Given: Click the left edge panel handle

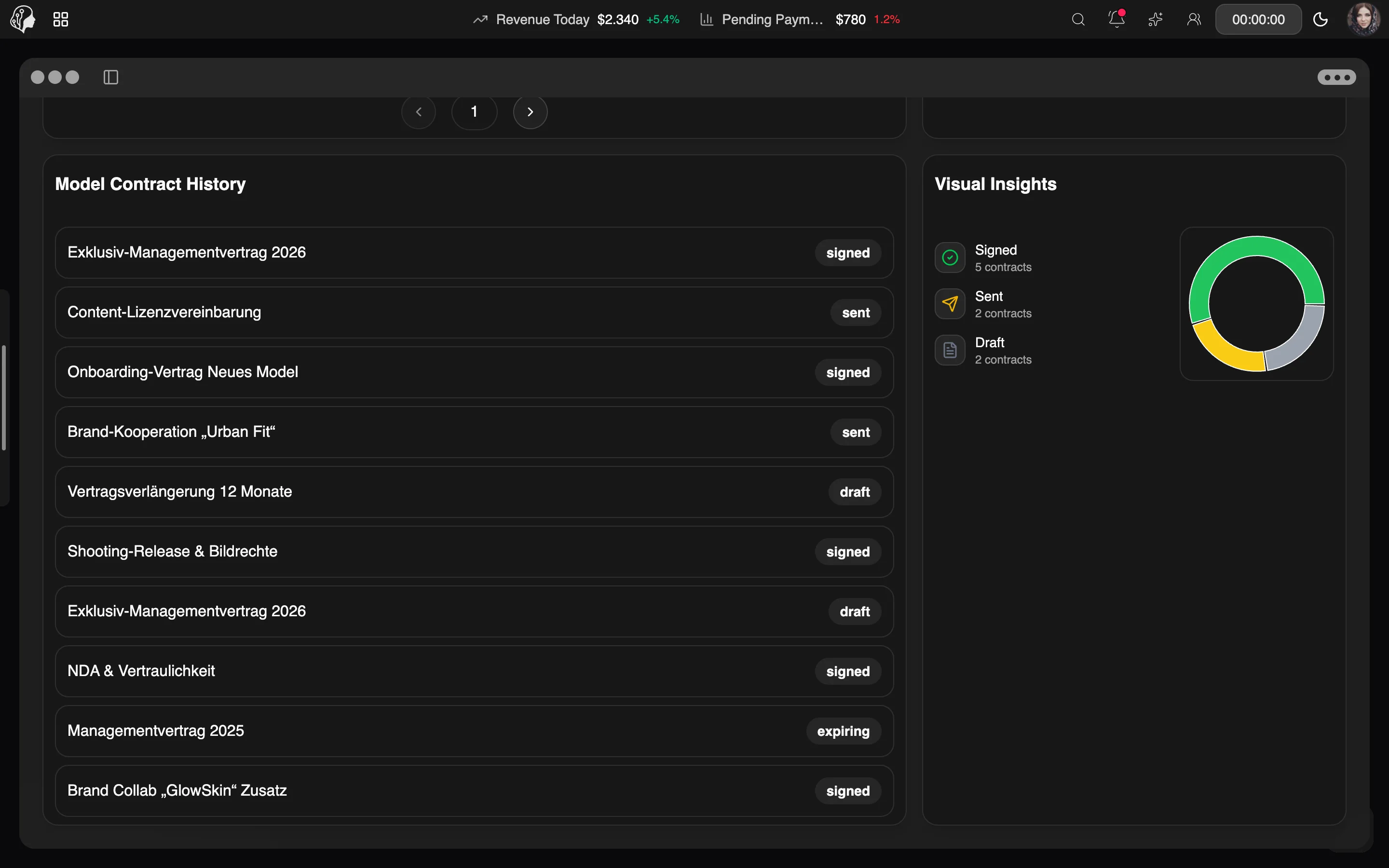Looking at the screenshot, I should pyautogui.click(x=4, y=397).
